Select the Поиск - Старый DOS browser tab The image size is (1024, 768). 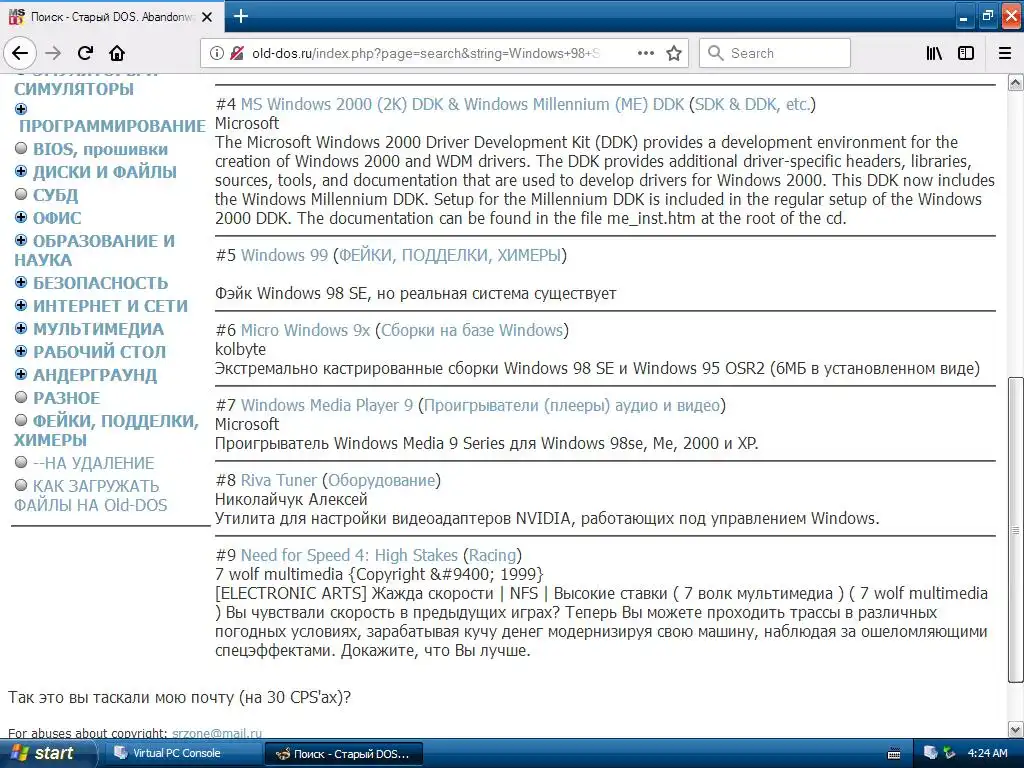click(112, 16)
